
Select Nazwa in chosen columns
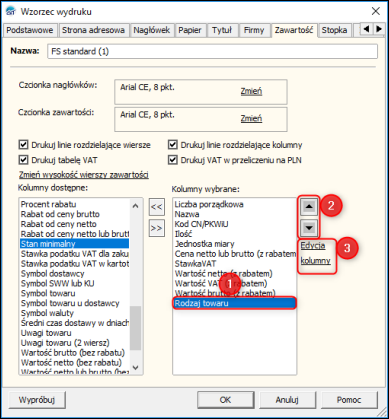pos(234,214)
